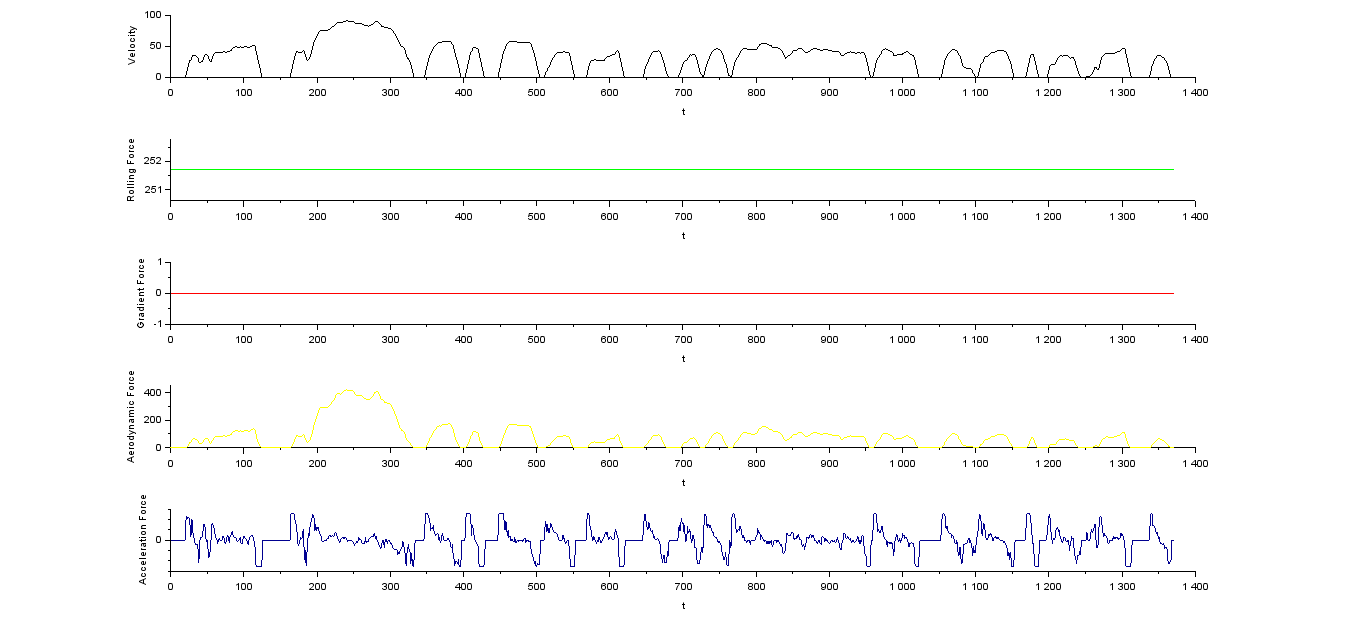The width and height of the screenshot is (1366, 617).
Task: Click the 300 x-axis tick of Gradient Force plot
Action: 390,339
